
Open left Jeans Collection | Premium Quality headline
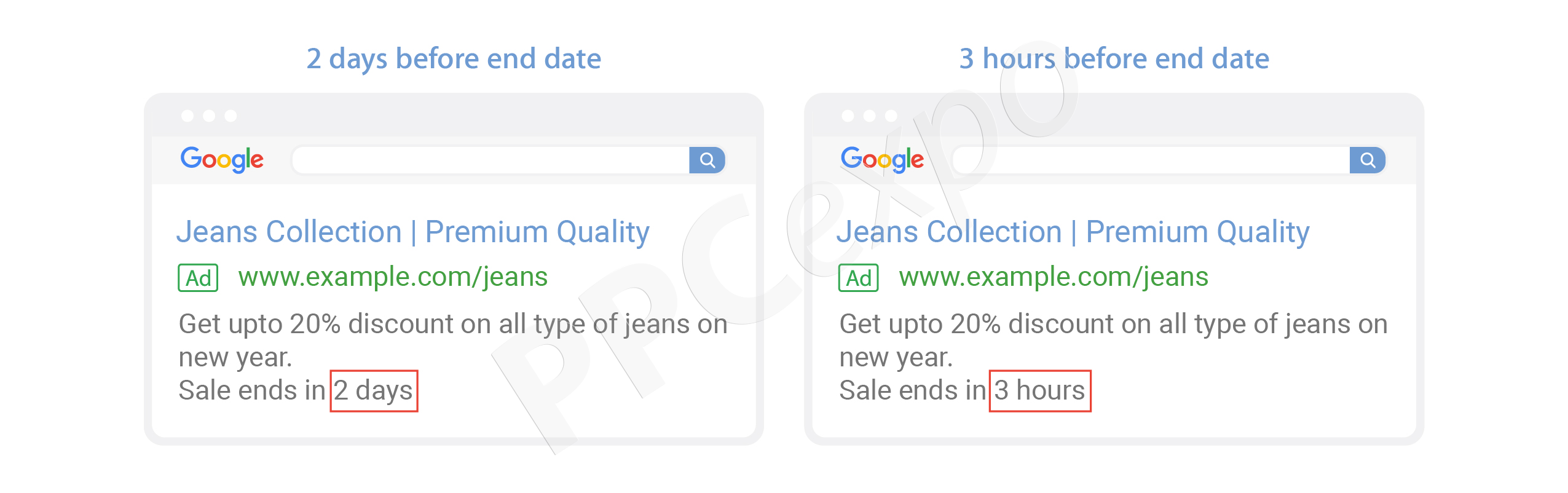(413, 232)
